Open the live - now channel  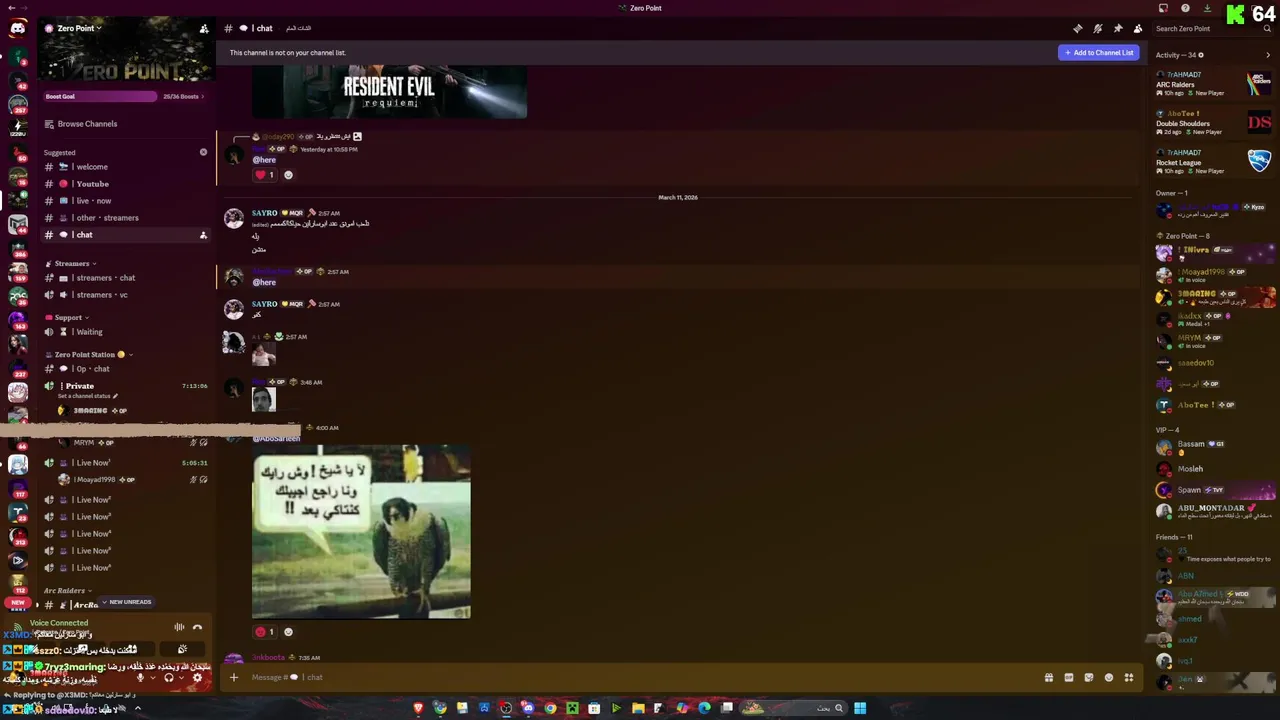pyautogui.click(x=125, y=201)
